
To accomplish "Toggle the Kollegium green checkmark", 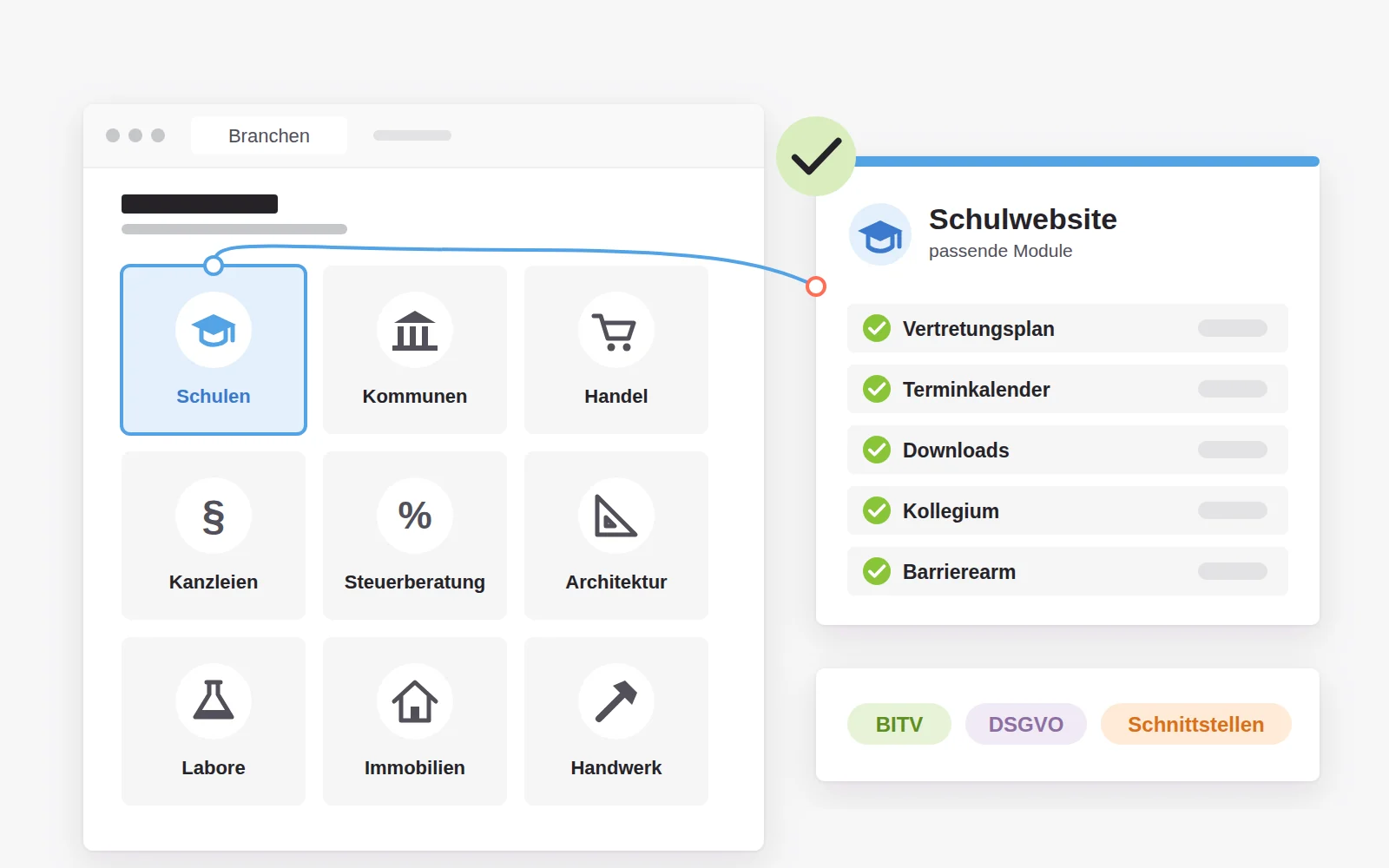I will 877,510.
